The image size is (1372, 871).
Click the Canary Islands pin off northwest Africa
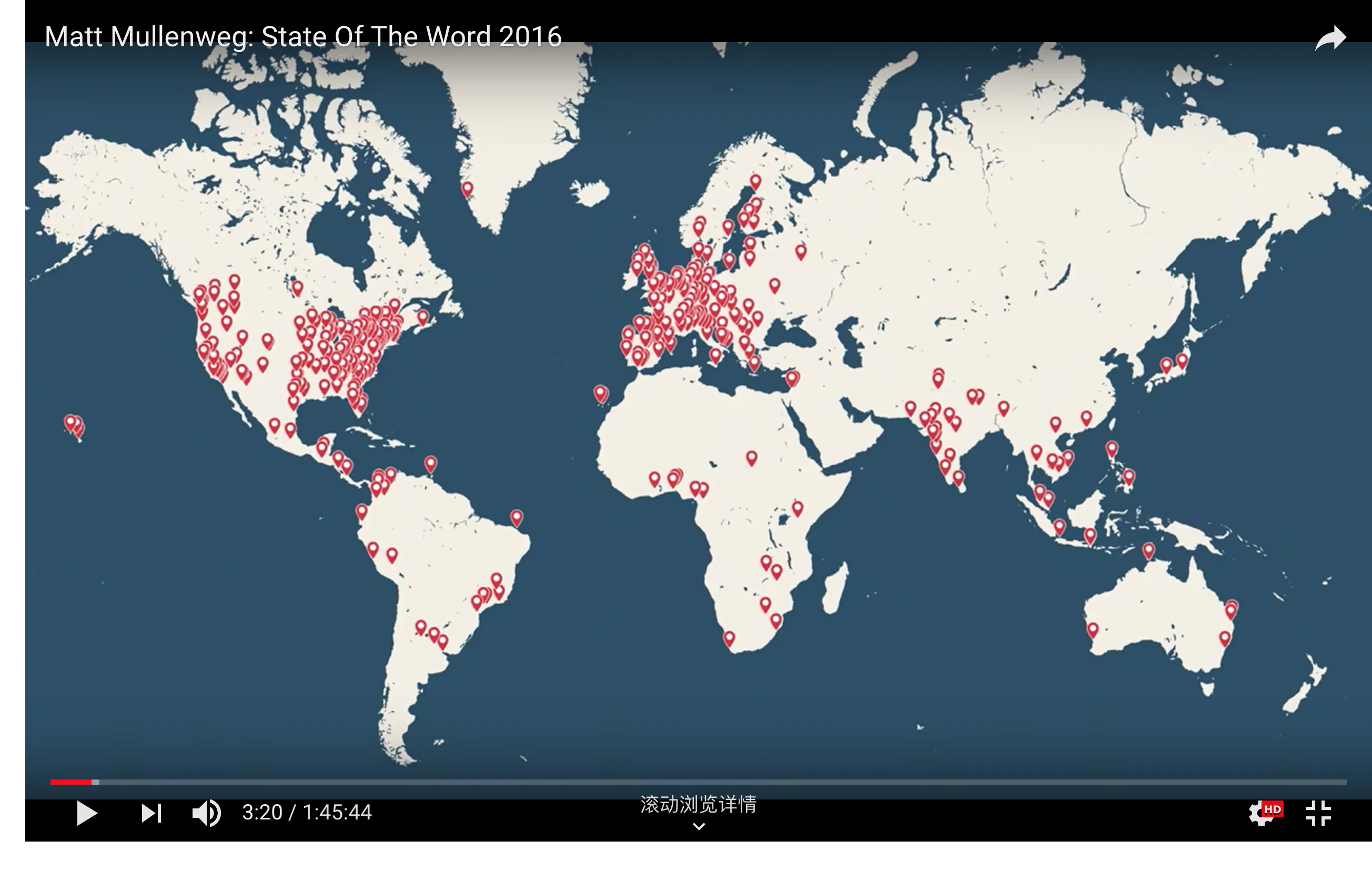600,392
